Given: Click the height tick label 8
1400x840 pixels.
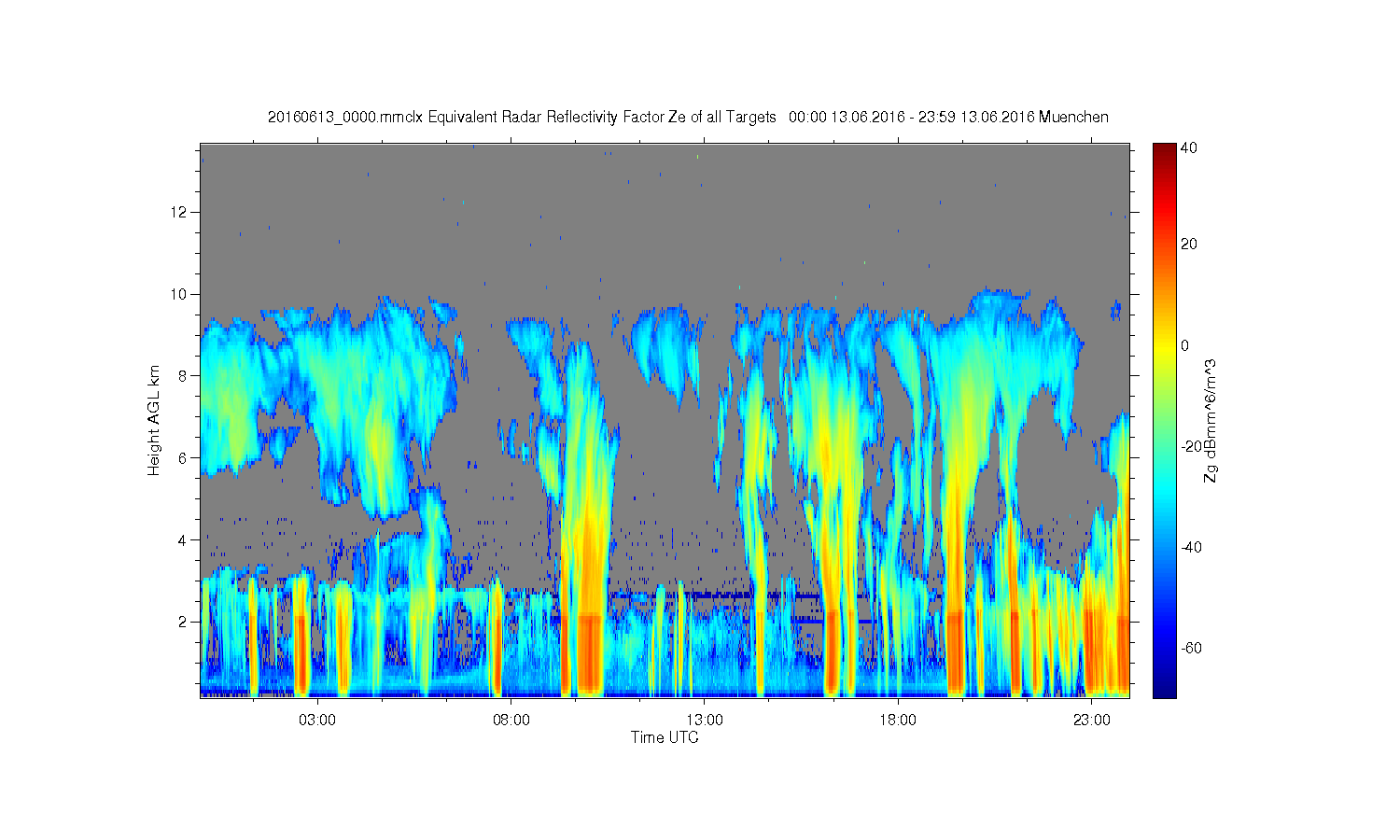Looking at the screenshot, I should [184, 375].
